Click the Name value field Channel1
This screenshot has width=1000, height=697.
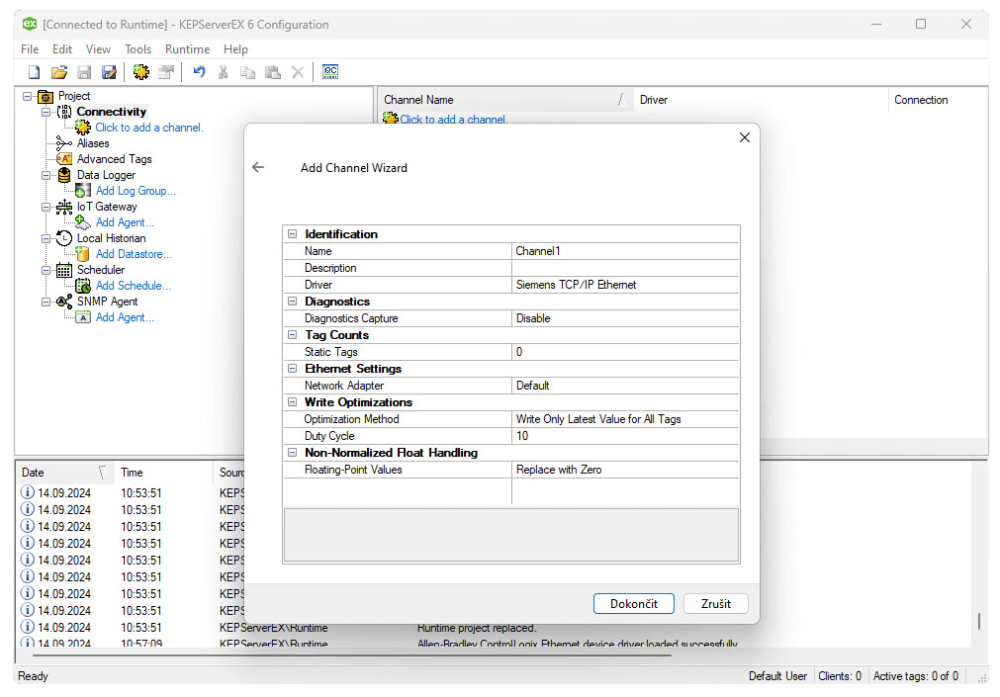(625, 251)
